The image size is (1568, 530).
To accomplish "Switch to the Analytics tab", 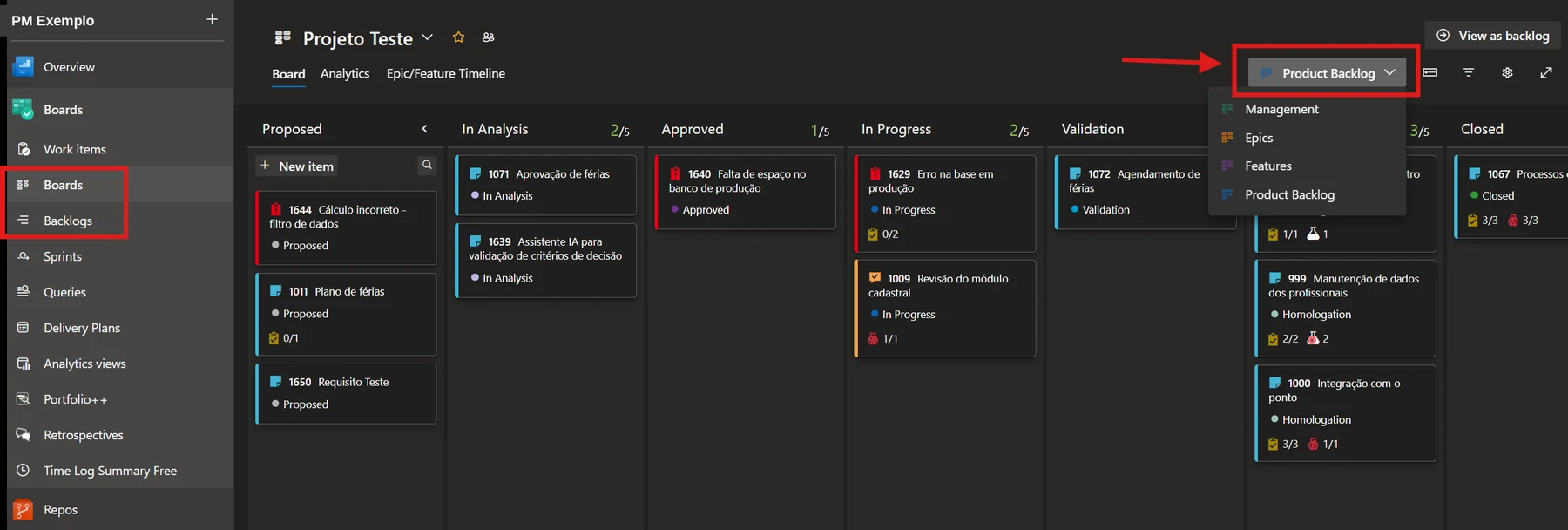I will pos(345,74).
